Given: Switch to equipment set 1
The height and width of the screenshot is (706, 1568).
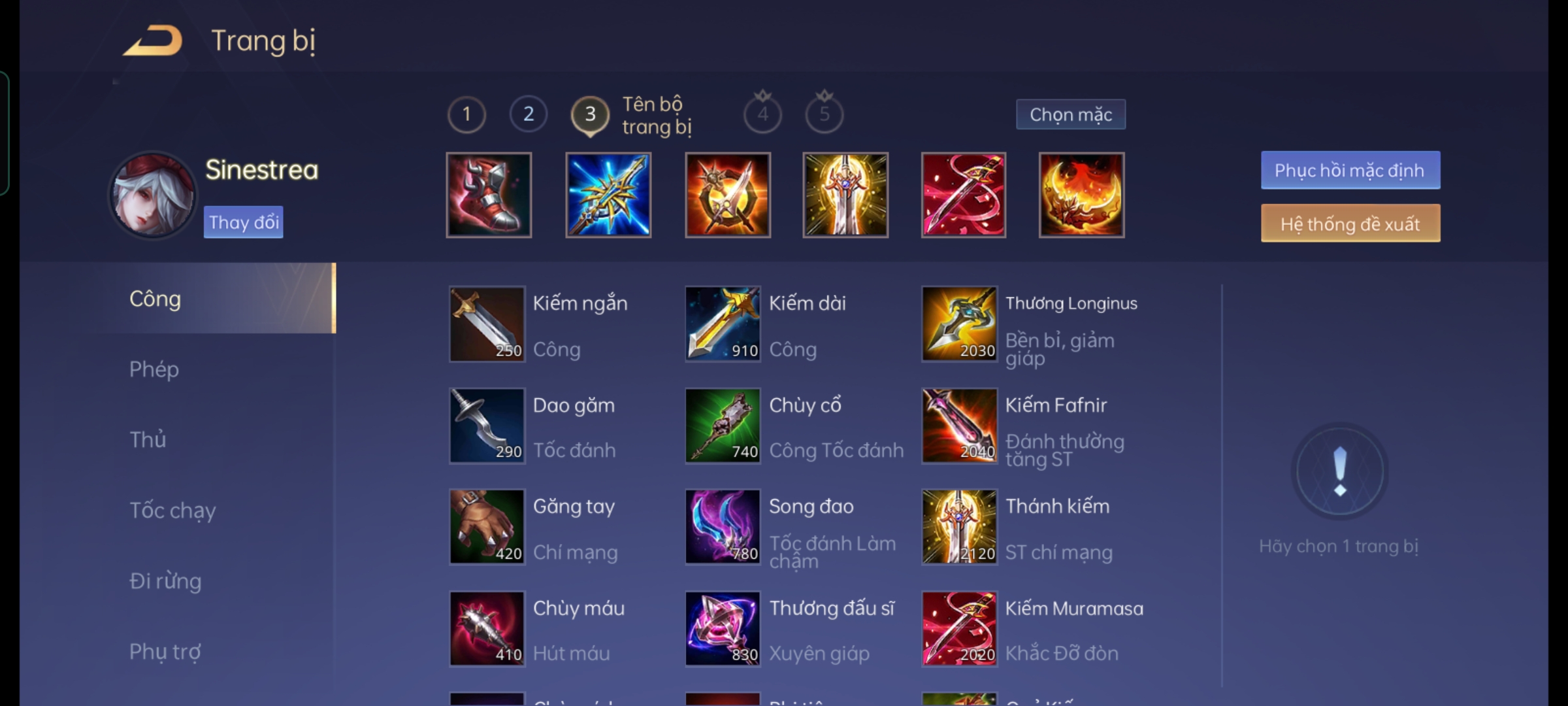Looking at the screenshot, I should coord(466,114).
